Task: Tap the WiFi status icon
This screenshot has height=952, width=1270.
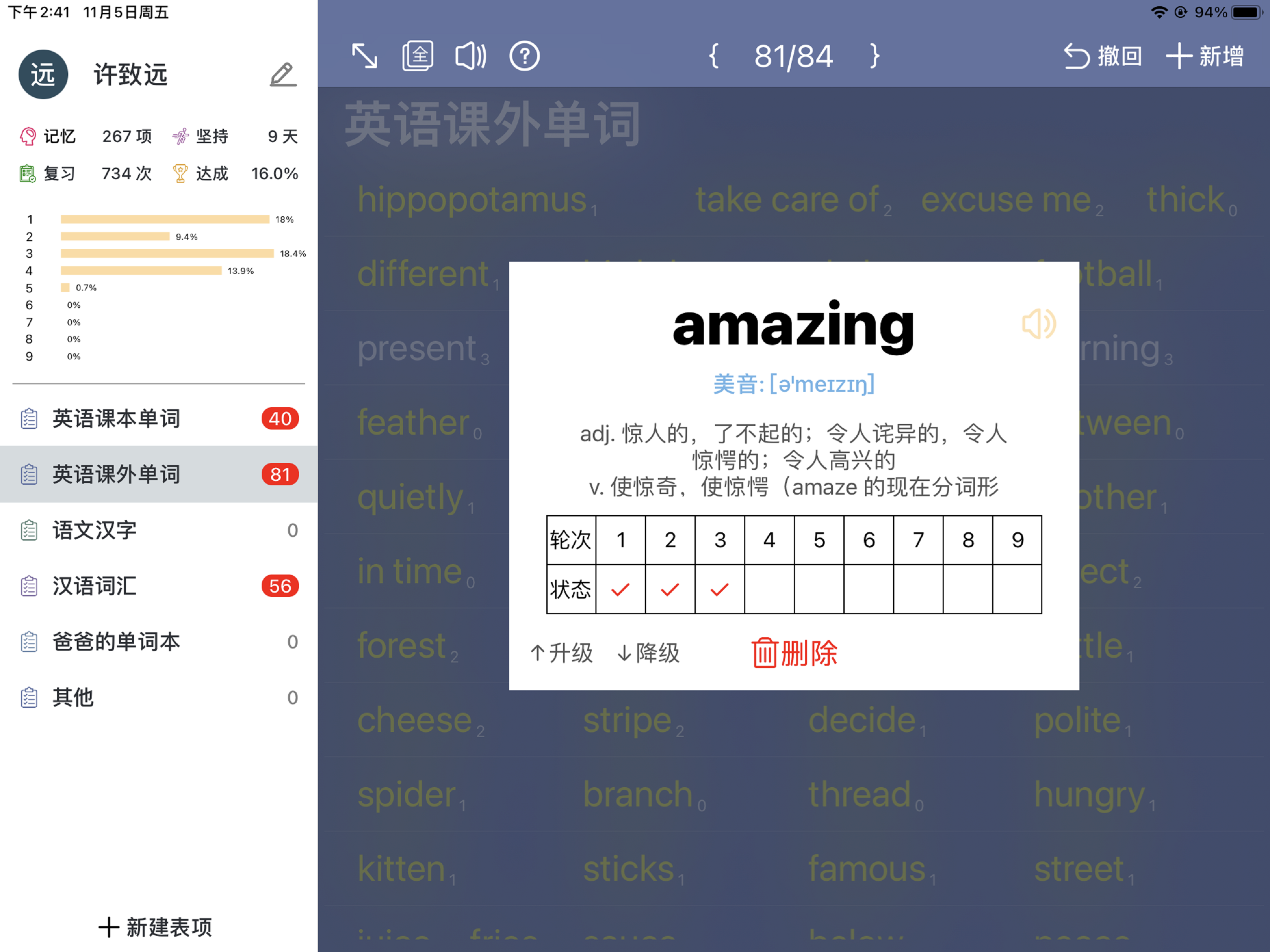Action: click(x=1159, y=12)
